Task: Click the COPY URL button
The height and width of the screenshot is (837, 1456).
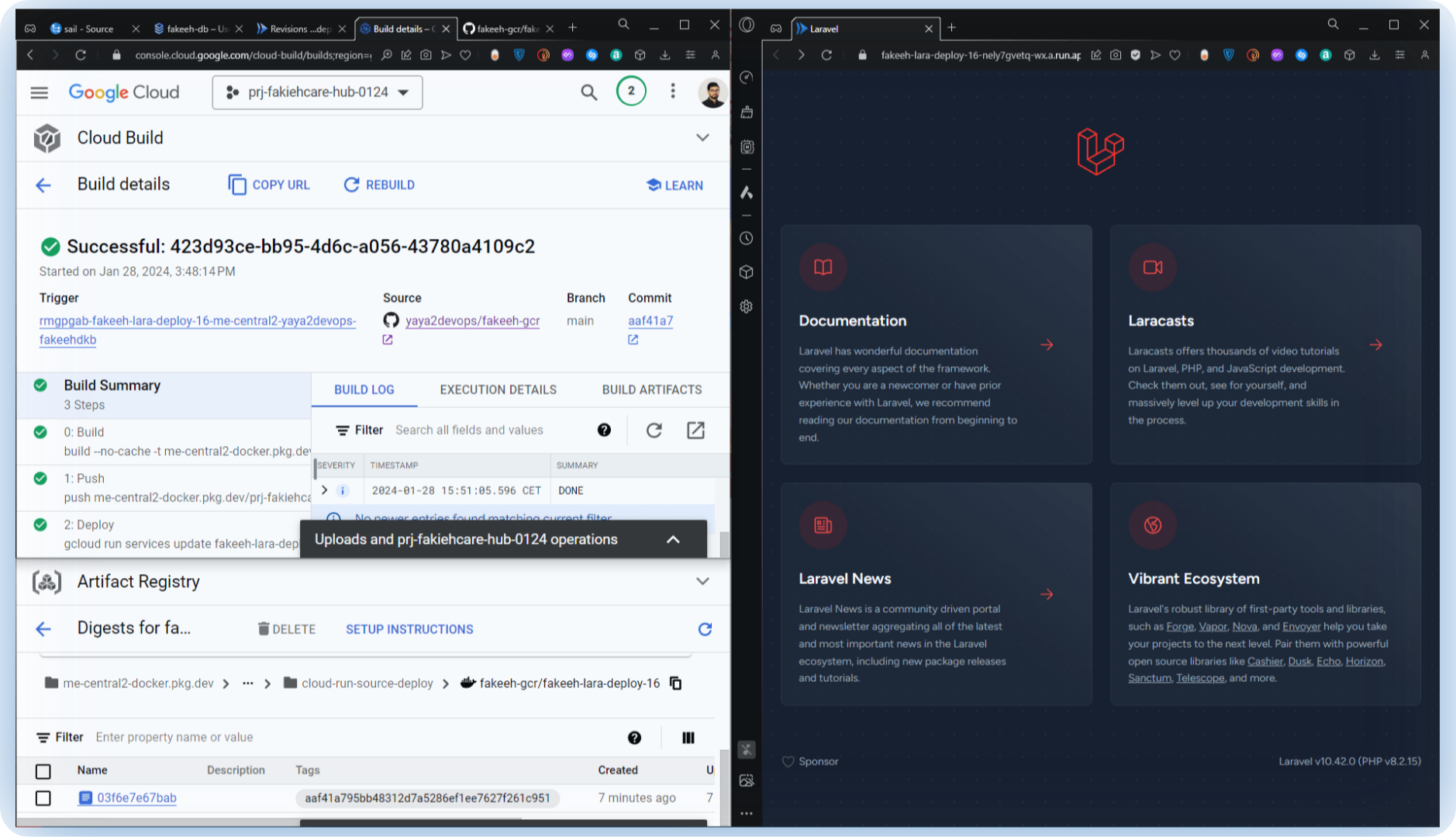Action: click(x=269, y=185)
